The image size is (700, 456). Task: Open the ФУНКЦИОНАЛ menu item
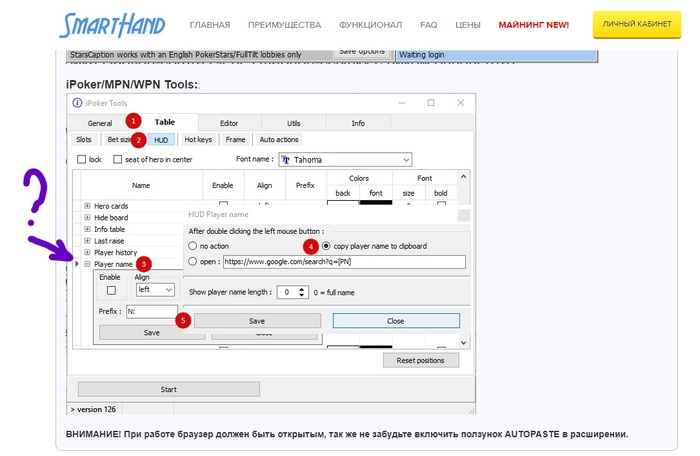[371, 25]
